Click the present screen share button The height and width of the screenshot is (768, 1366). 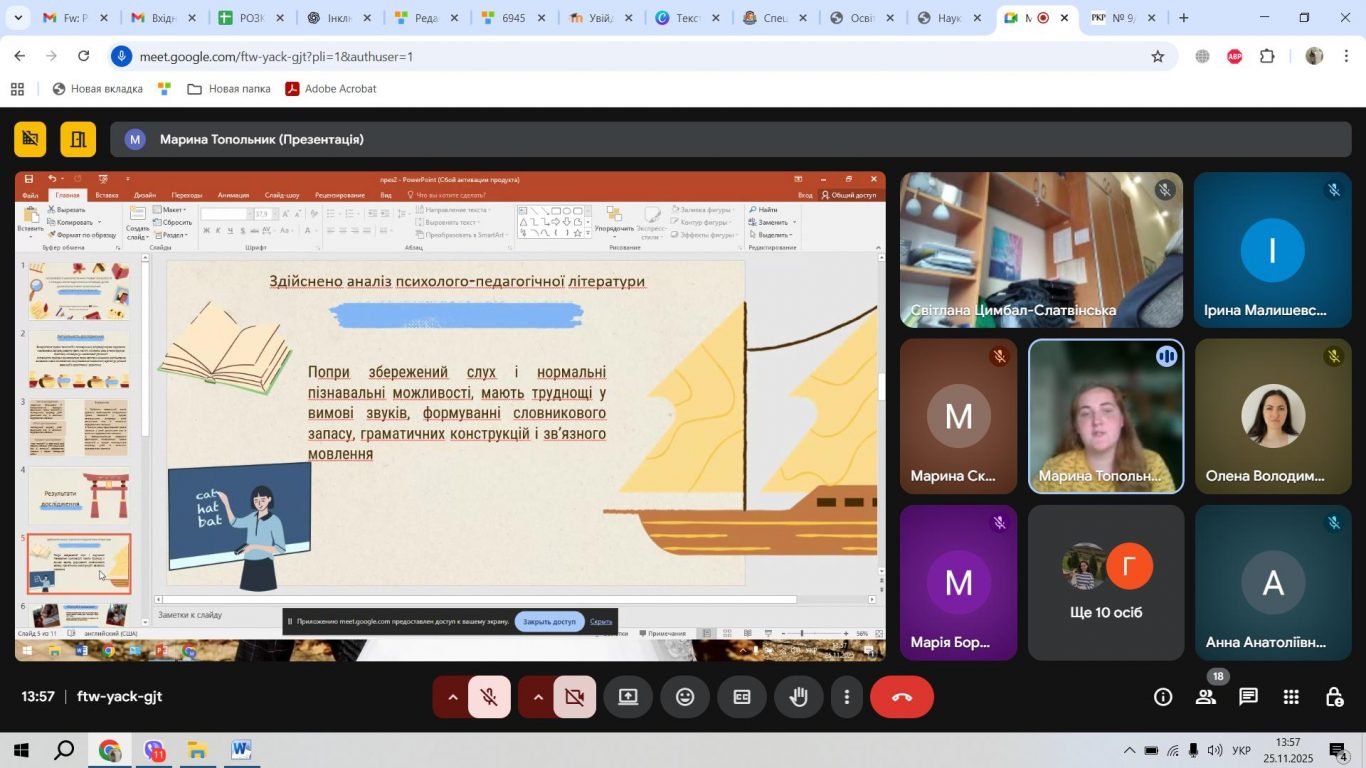(x=628, y=697)
